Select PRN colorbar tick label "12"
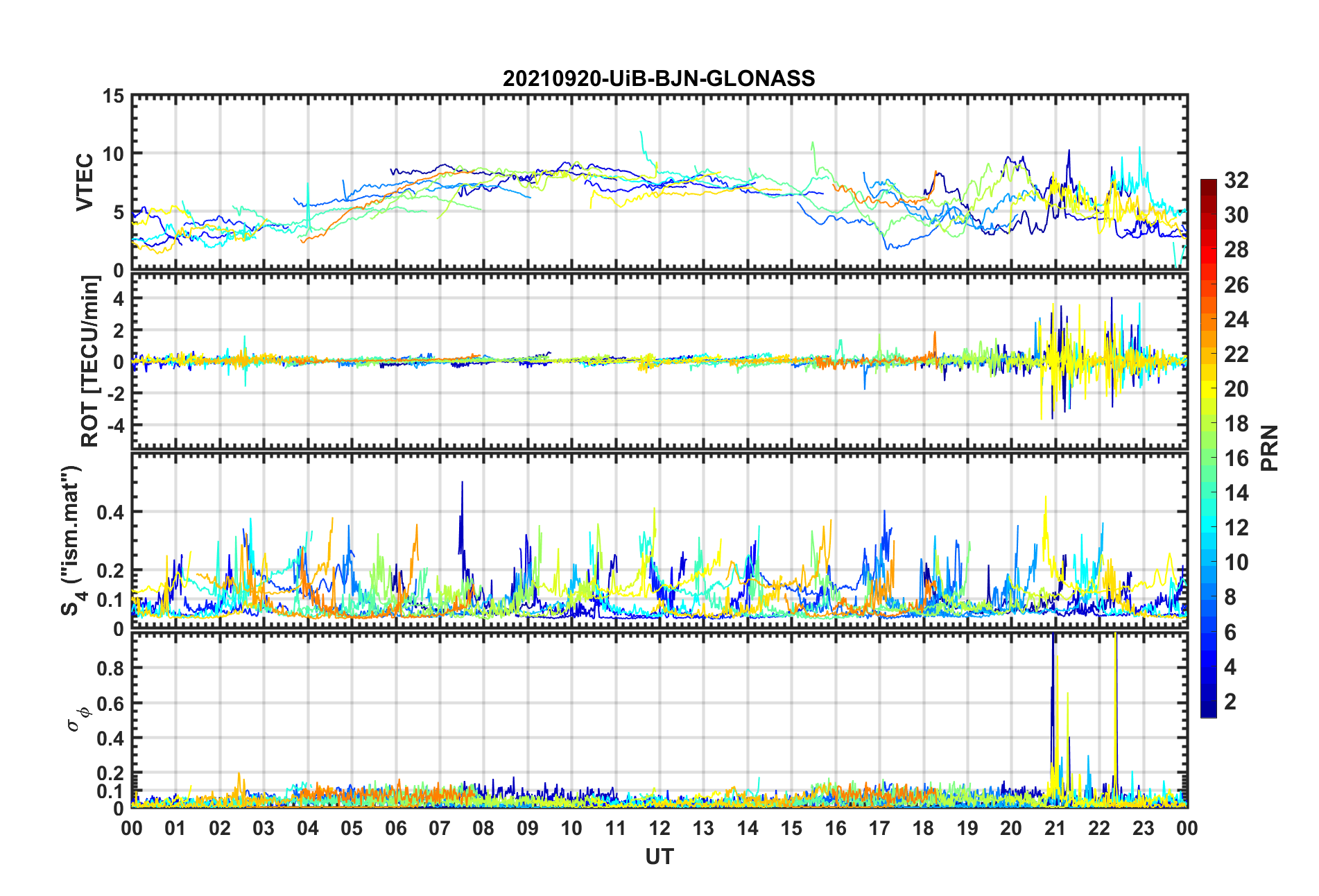The width and height of the screenshot is (1319, 896). tap(1236, 527)
